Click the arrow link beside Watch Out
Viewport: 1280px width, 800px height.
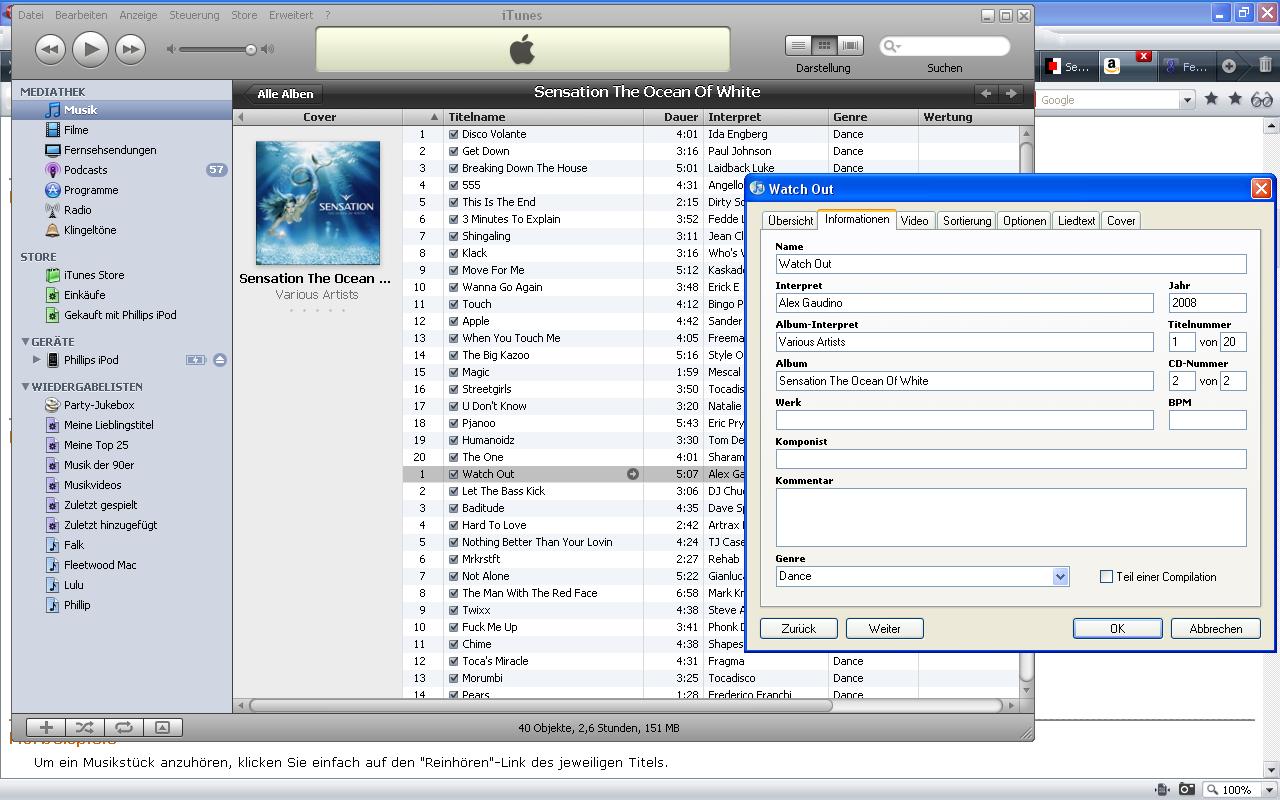click(x=633, y=474)
